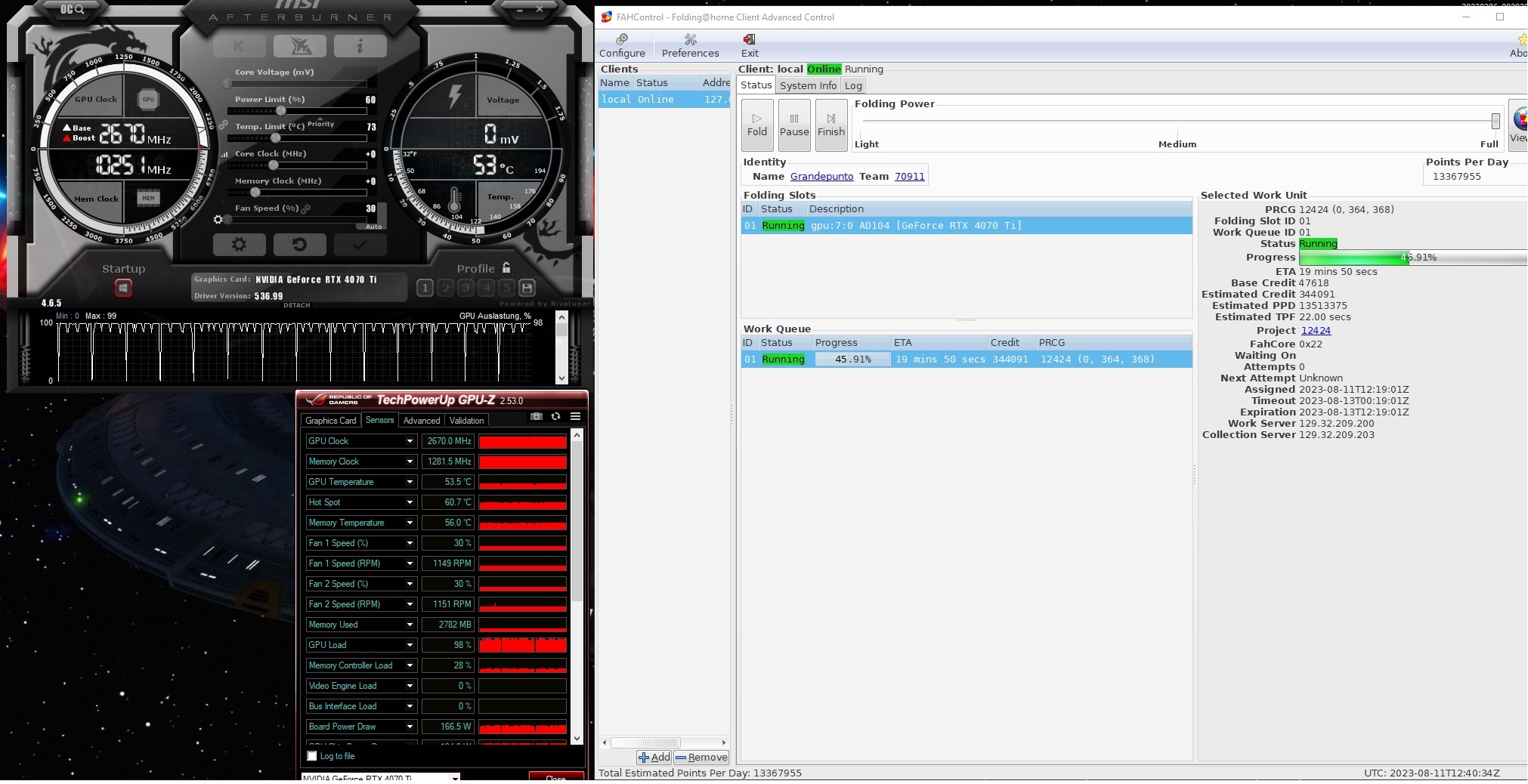This screenshot has width=1528, height=784.
Task: Select Afterburner profile slot 5
Action: point(506,288)
